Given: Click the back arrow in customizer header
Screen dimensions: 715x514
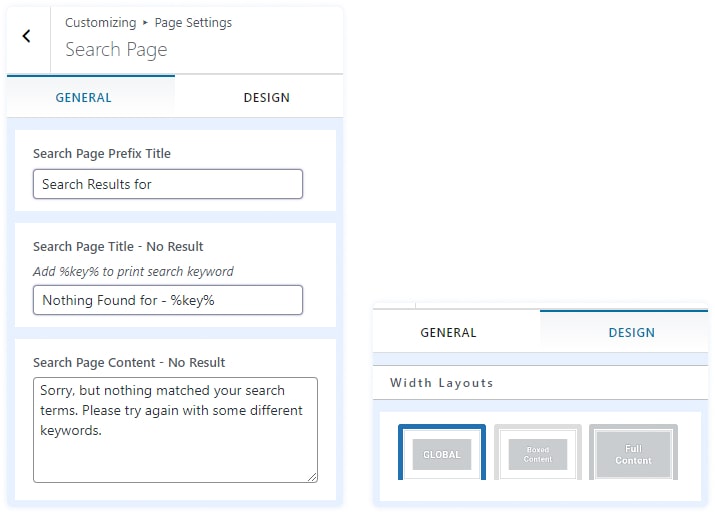Looking at the screenshot, I should 27,36.
